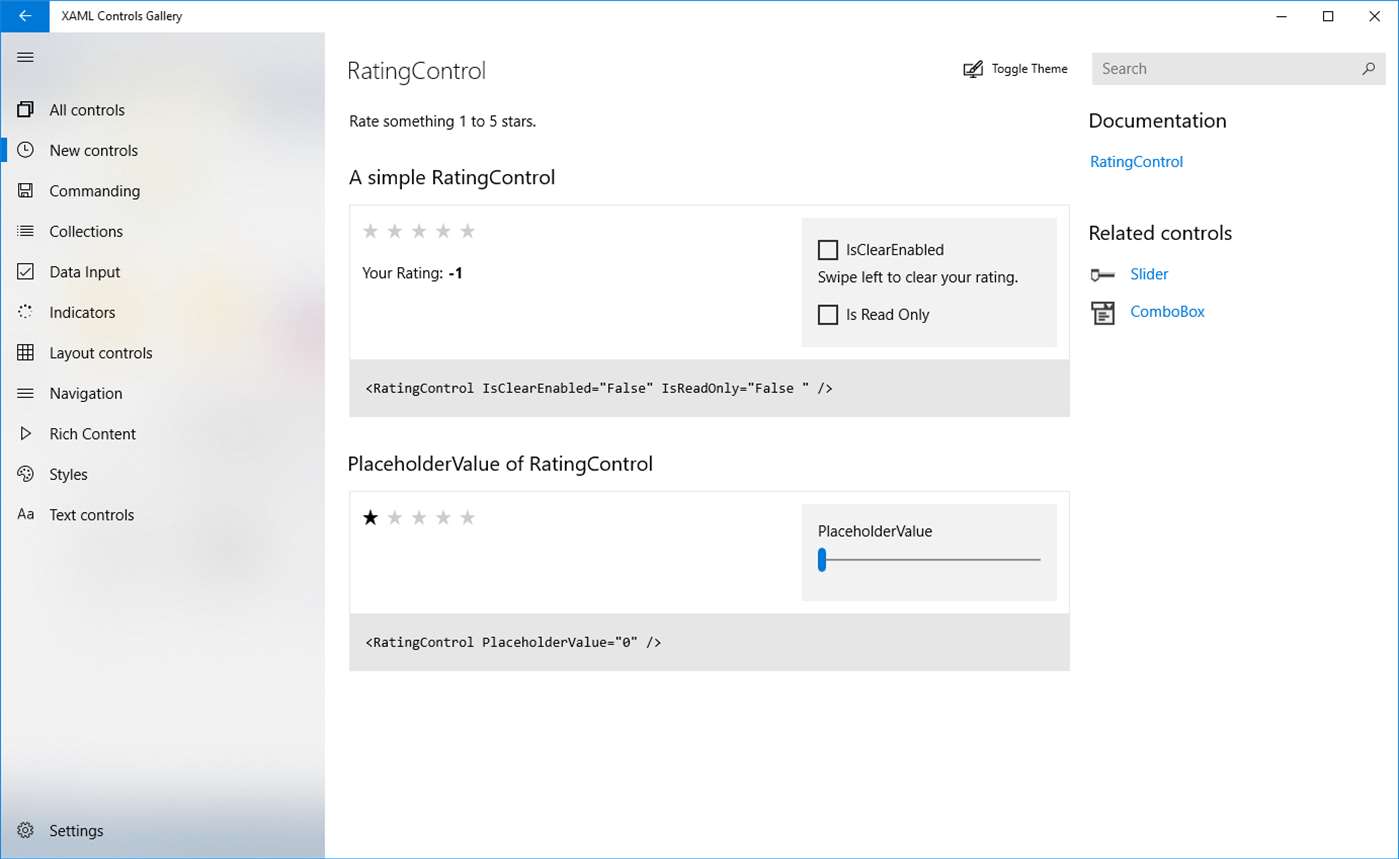Click the filled black placeholder star
Screen dimensions: 1399x859
click(370, 517)
